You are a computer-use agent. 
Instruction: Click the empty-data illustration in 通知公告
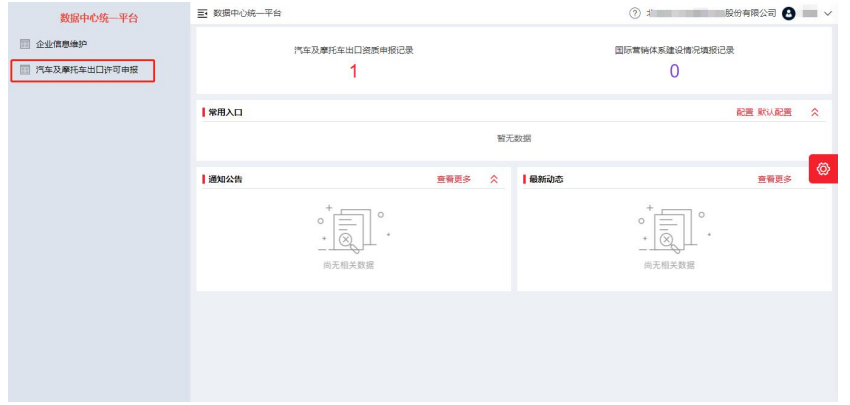[353, 229]
